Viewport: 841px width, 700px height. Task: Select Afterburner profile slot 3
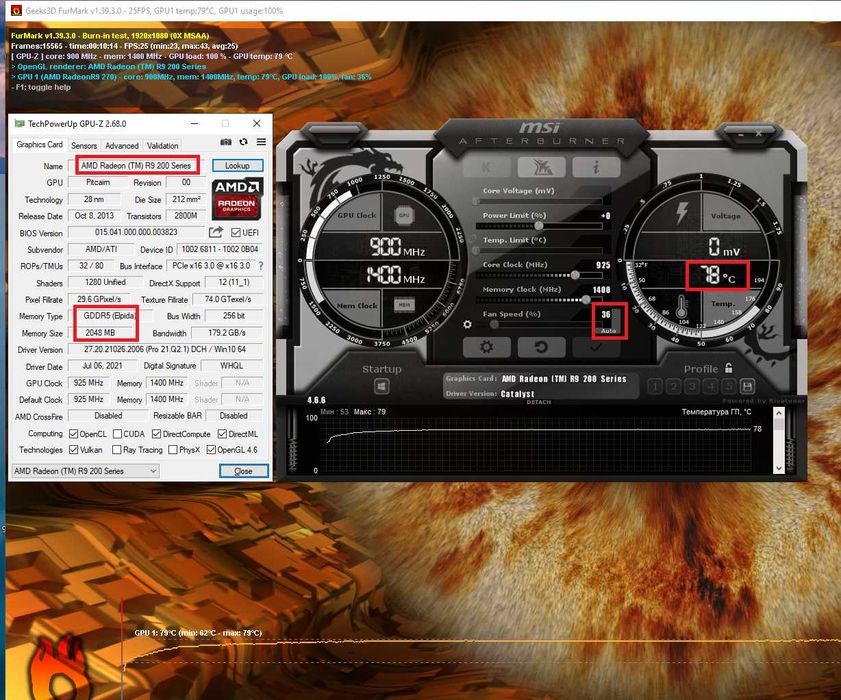pyautogui.click(x=692, y=386)
